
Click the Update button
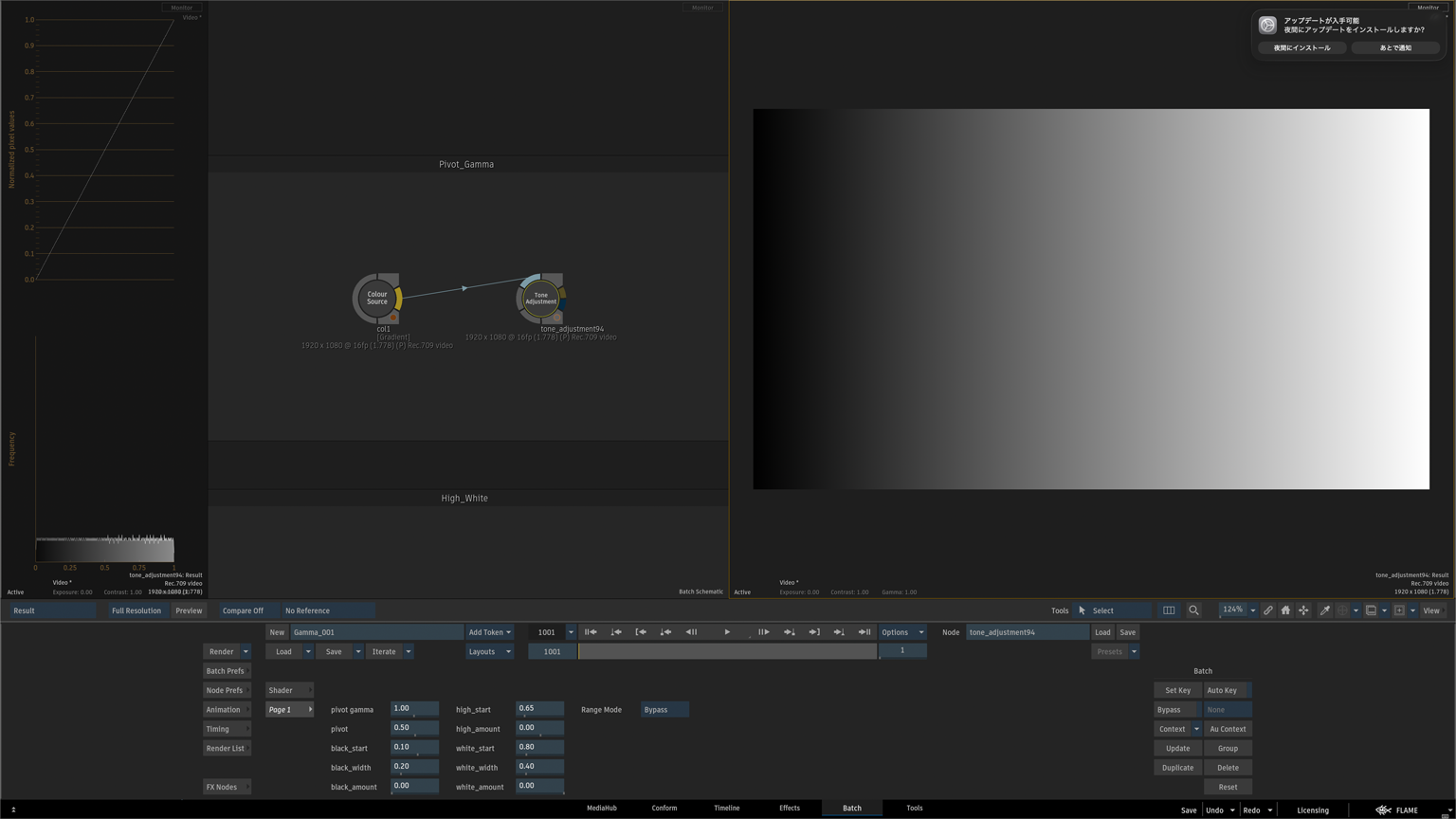point(1178,748)
